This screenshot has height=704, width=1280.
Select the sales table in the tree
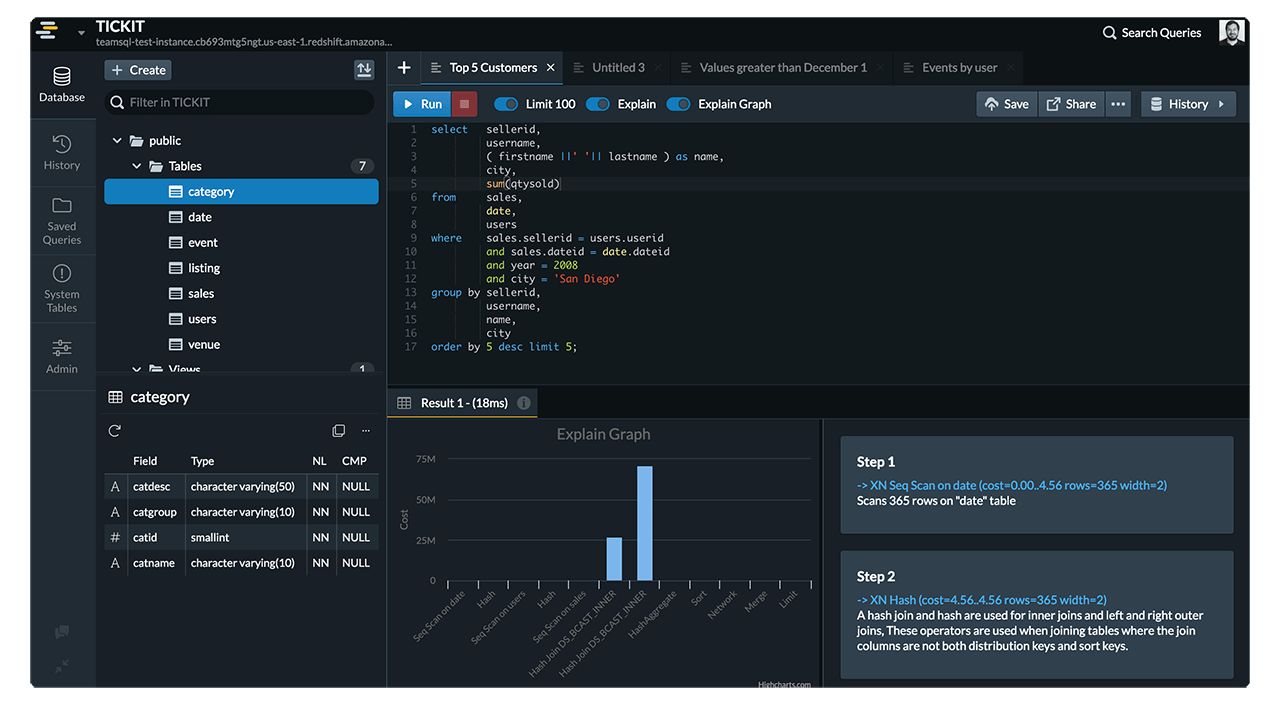(x=200, y=293)
